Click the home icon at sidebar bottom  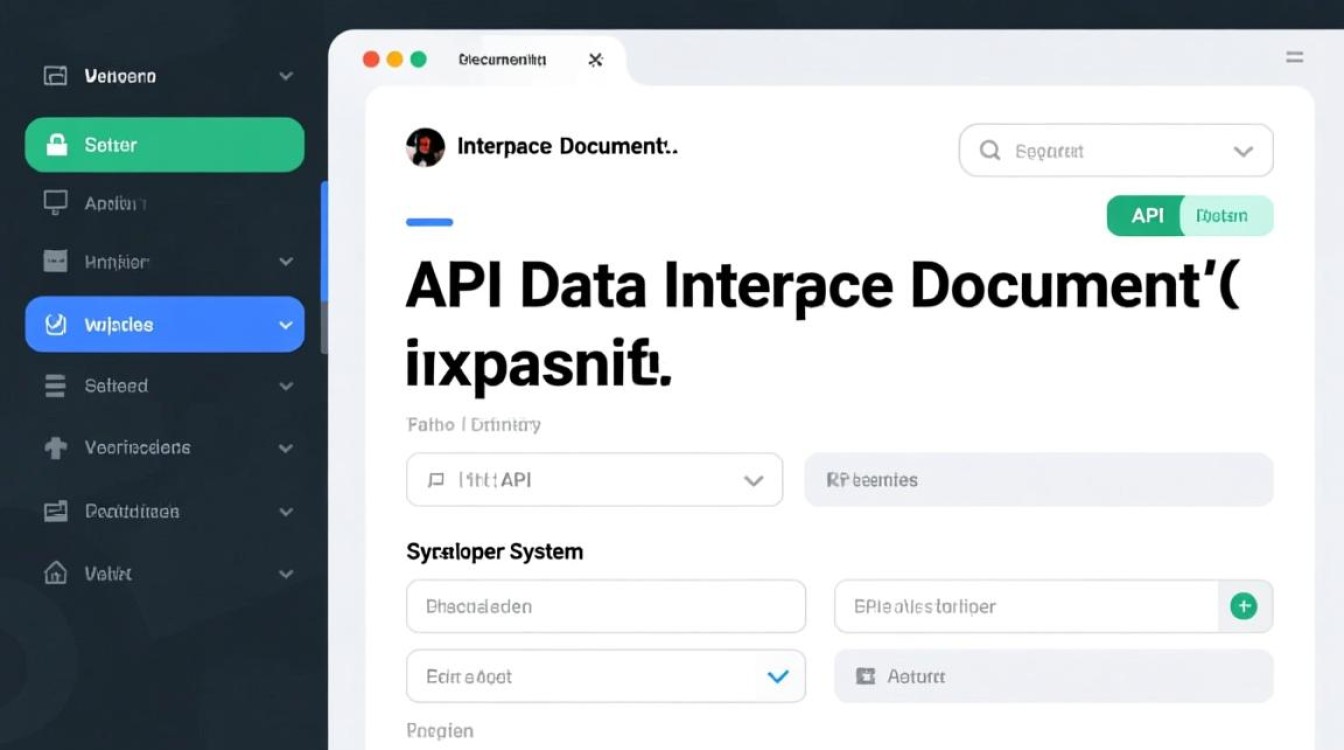pos(56,573)
